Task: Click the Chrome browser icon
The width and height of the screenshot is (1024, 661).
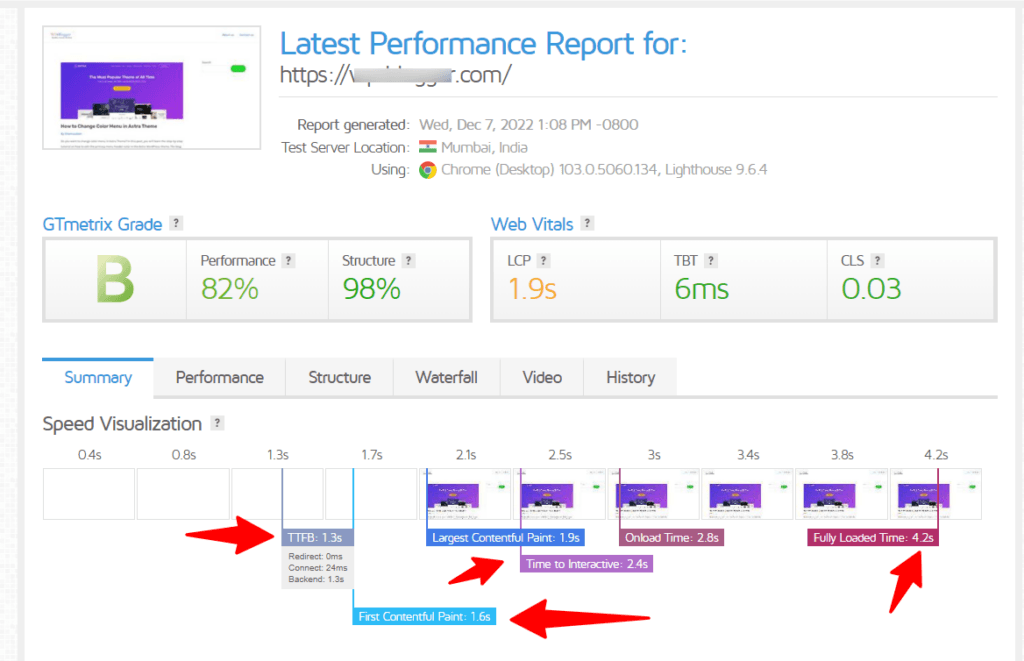Action: 426,169
